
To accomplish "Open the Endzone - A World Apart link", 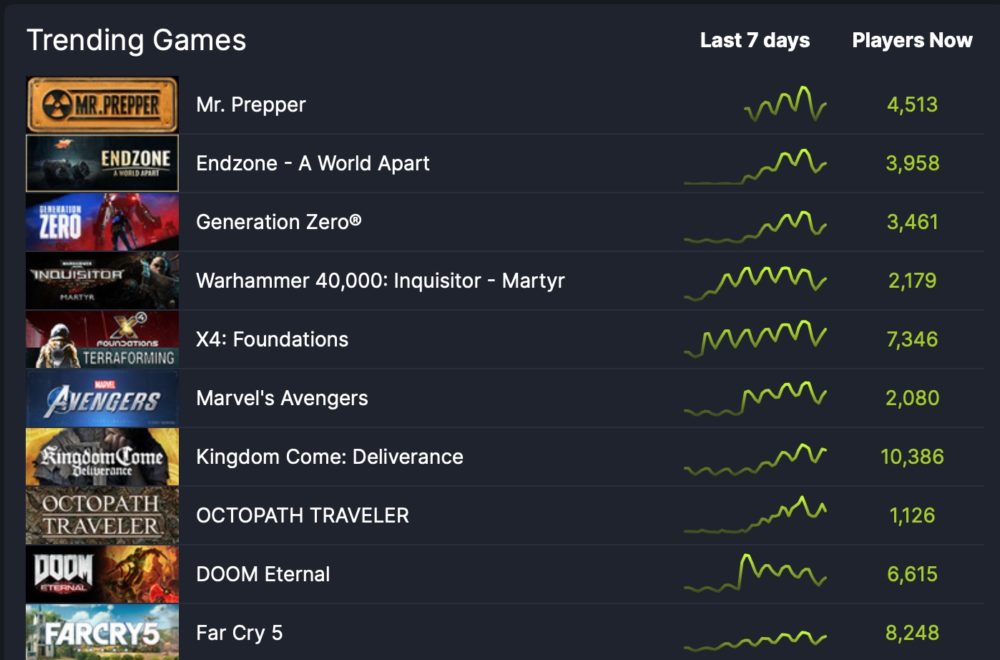I will 312,163.
